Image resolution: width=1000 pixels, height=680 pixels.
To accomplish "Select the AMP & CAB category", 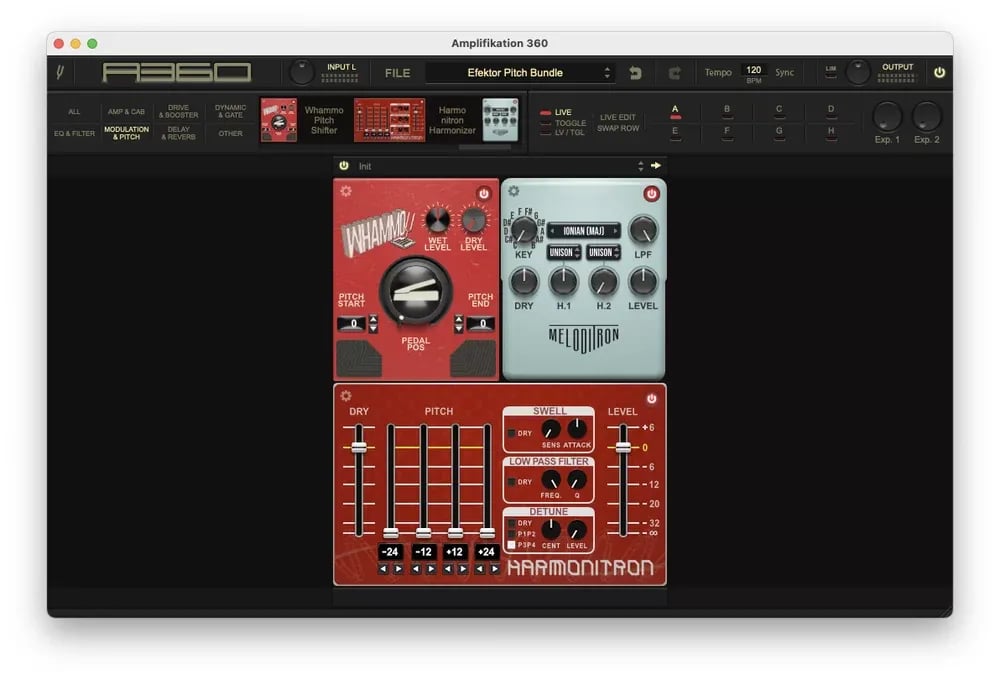I will [x=126, y=112].
